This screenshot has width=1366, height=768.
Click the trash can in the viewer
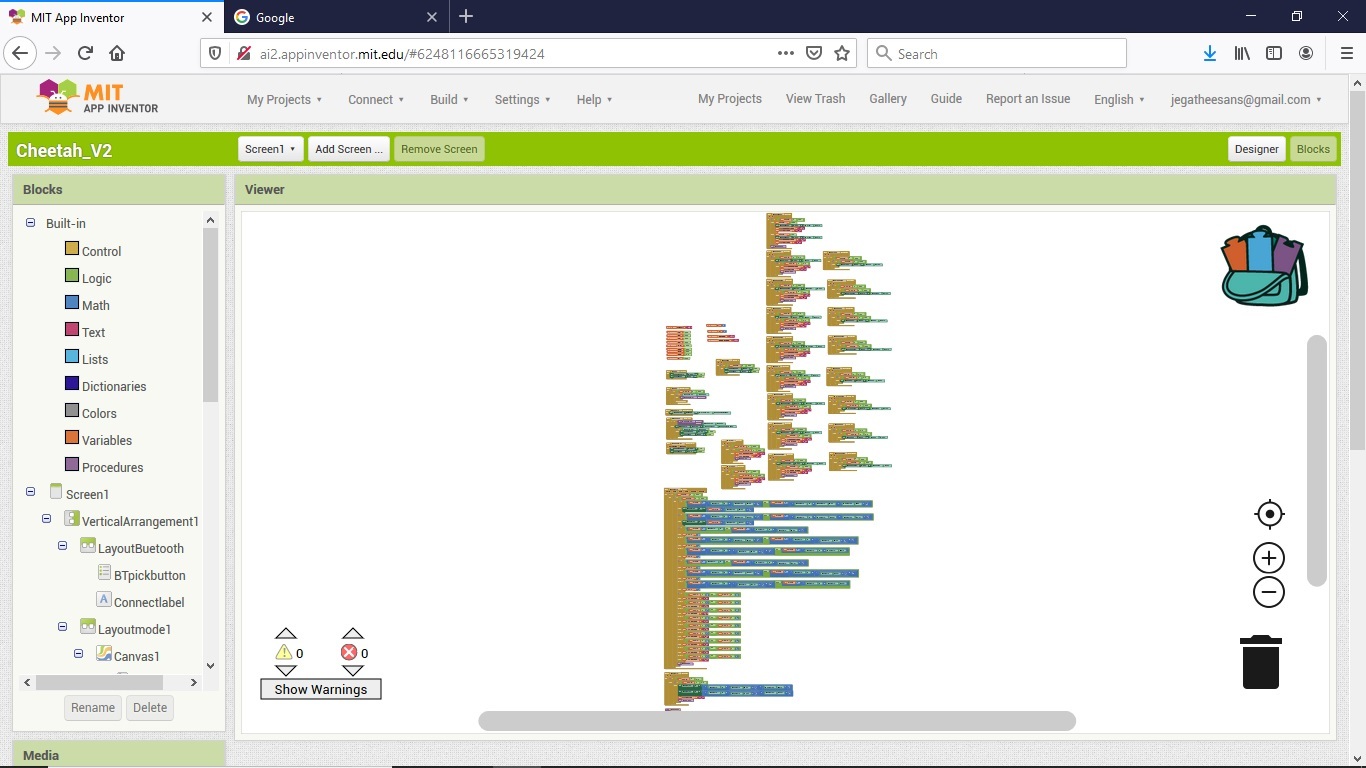[1261, 662]
